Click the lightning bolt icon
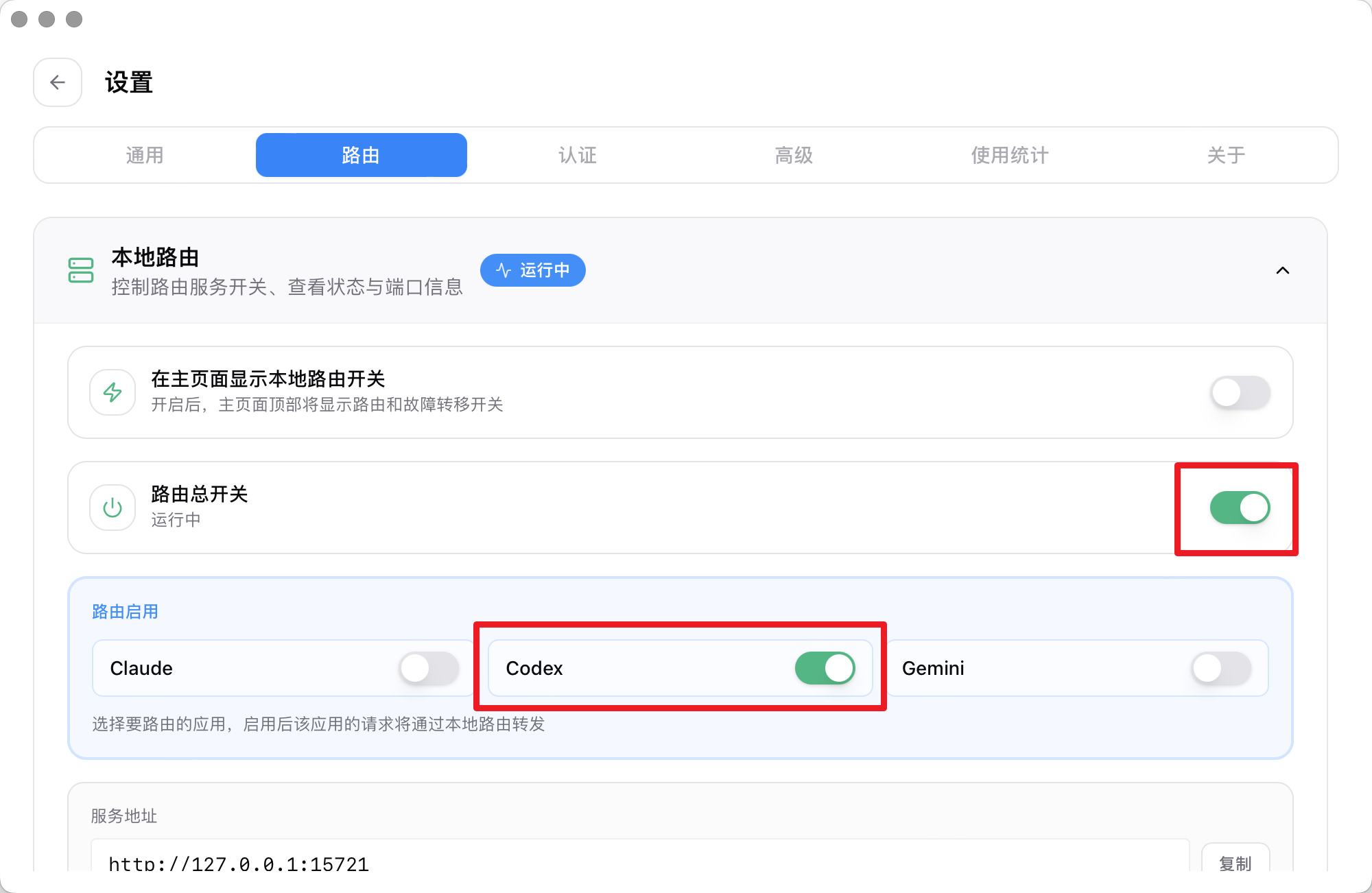Viewport: 1372px width, 893px height. (113, 392)
